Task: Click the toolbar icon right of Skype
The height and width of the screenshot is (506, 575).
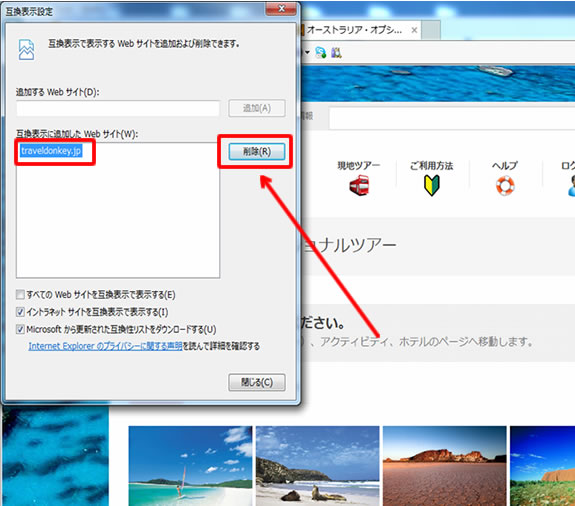Action: pos(336,53)
